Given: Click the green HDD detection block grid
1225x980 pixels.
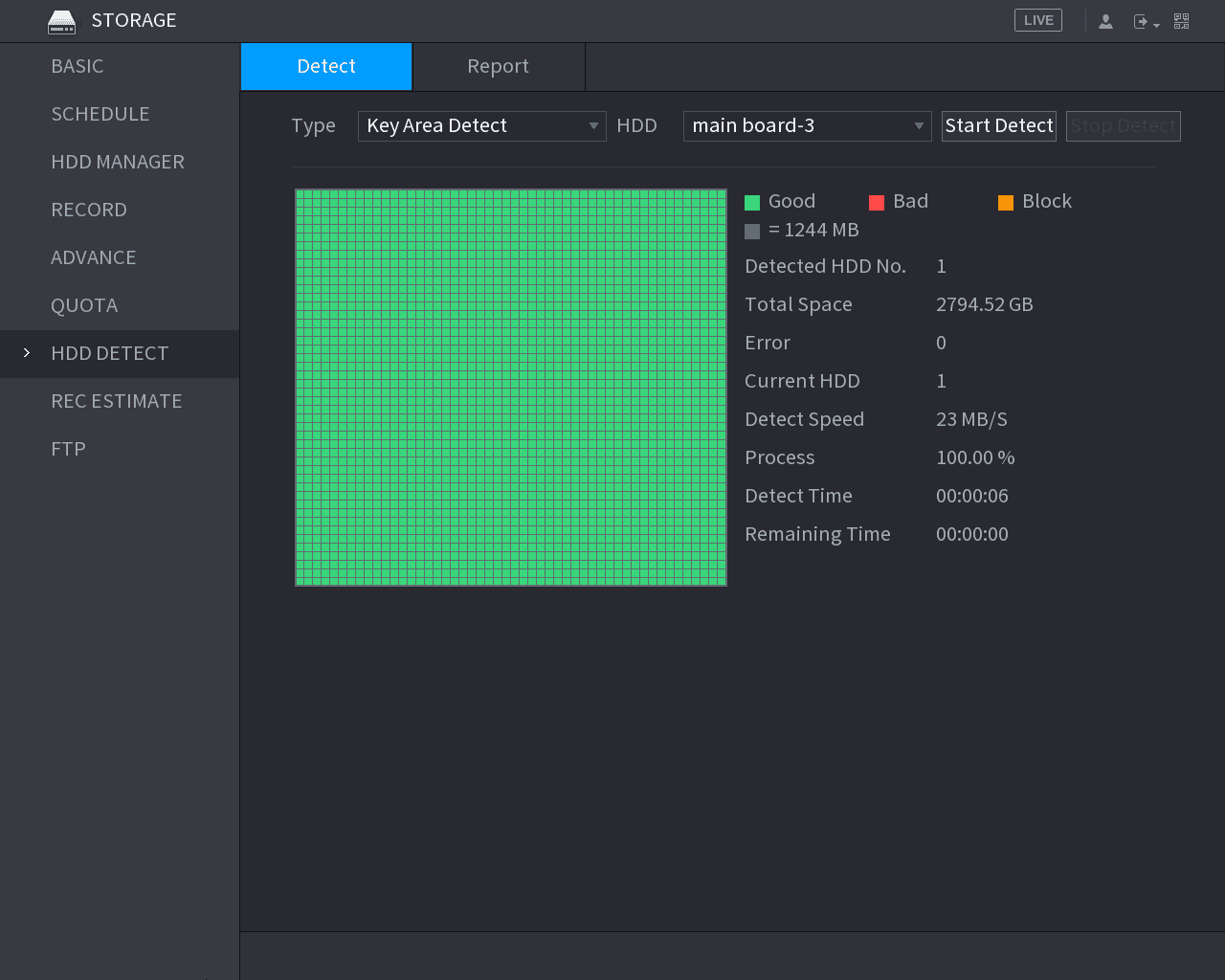Looking at the screenshot, I should pyautogui.click(x=511, y=388).
